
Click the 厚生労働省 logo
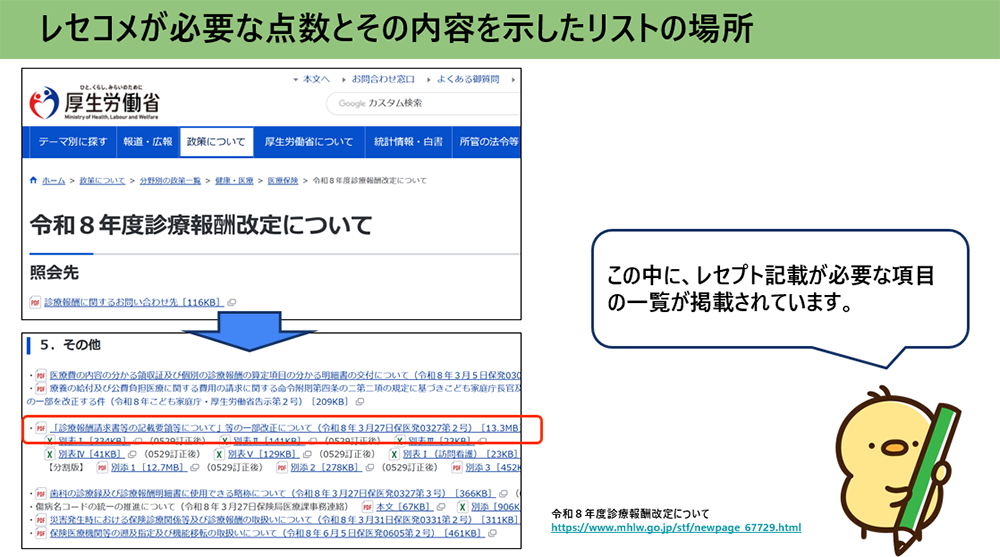[94, 102]
